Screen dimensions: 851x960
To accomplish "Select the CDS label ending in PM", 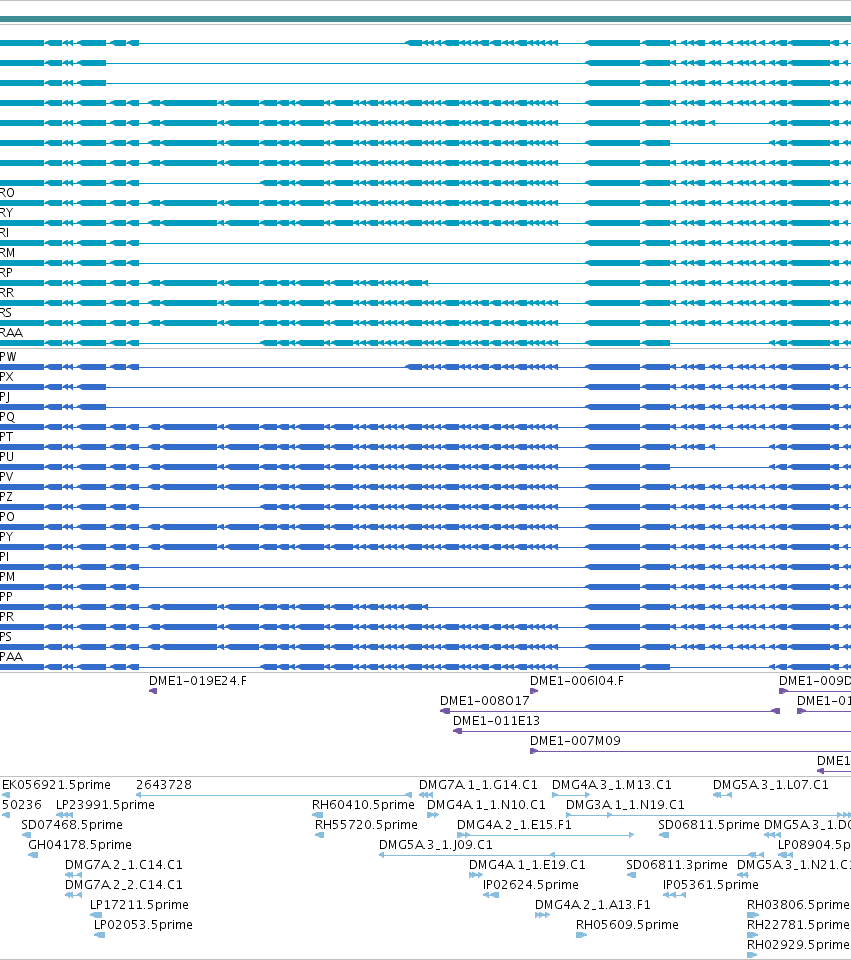I will tap(7, 577).
